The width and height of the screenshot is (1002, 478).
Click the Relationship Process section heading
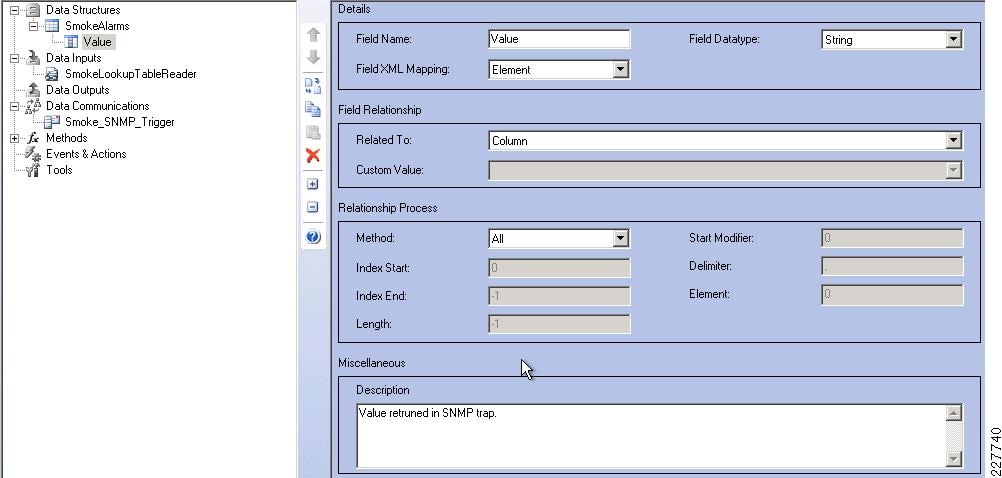point(388,208)
